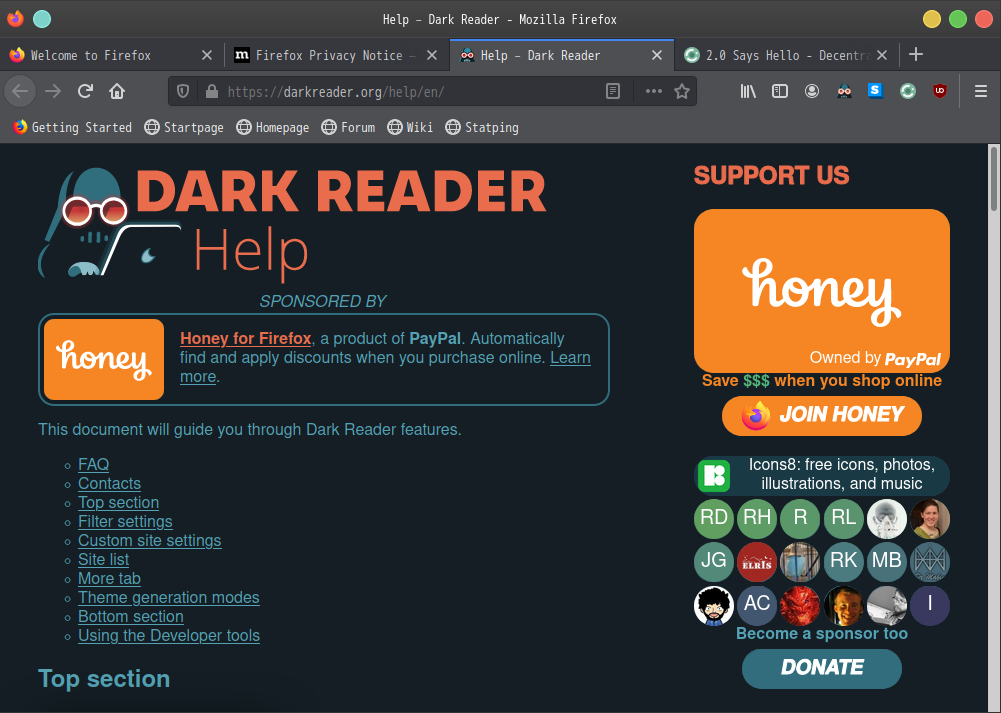Jump to FAQ link
1001x713 pixels.
point(94,464)
